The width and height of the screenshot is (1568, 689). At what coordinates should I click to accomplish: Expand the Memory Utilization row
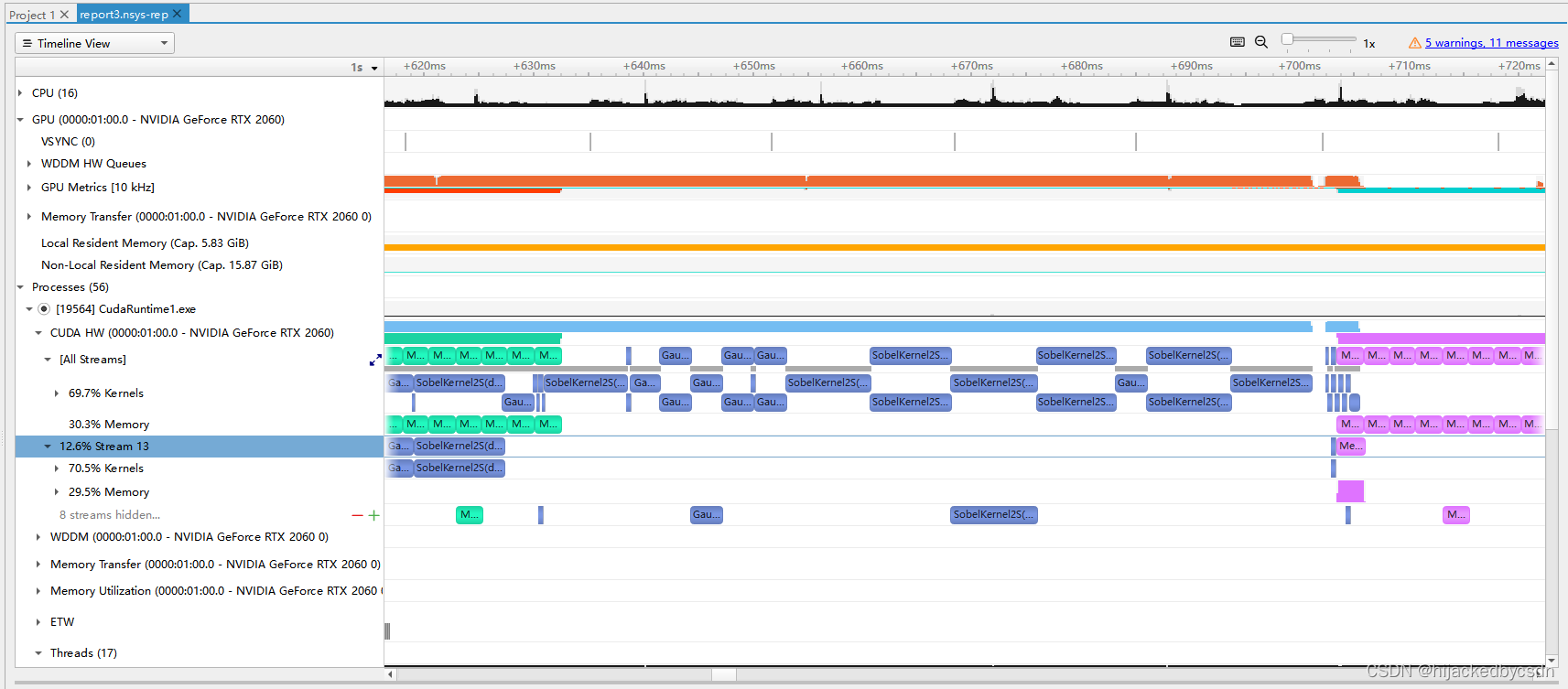38,591
